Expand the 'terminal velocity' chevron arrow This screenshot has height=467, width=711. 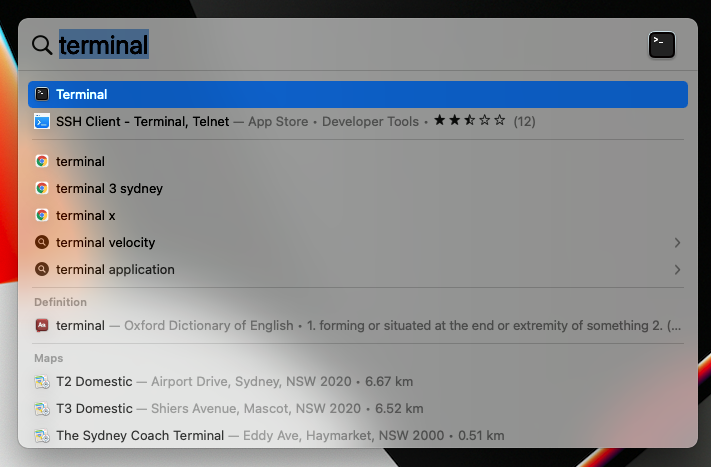click(x=677, y=243)
